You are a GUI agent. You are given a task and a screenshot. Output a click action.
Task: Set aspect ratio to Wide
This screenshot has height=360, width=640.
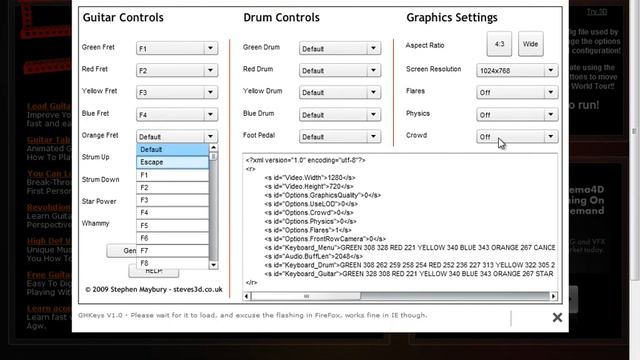[x=531, y=44]
